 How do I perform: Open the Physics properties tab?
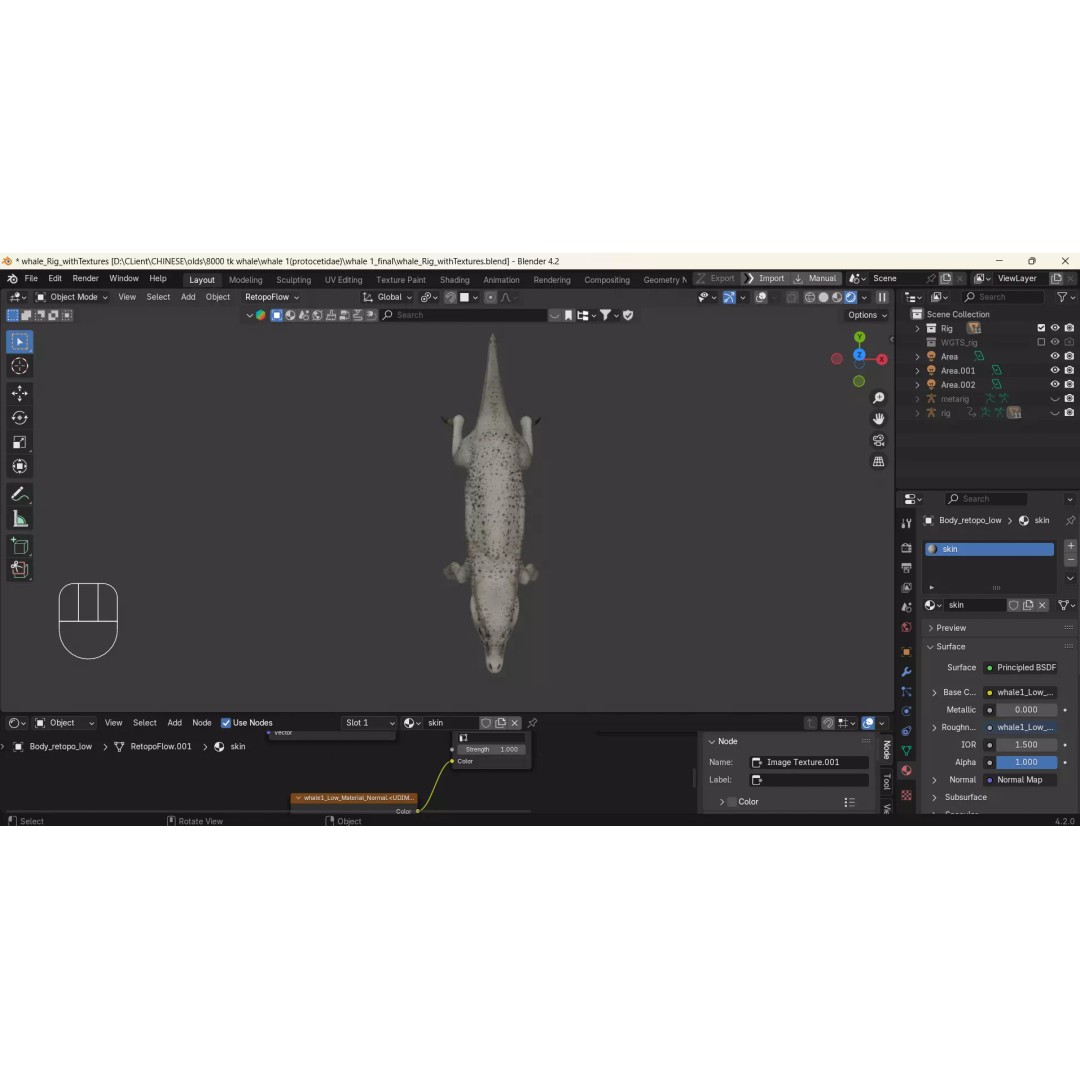(906, 711)
